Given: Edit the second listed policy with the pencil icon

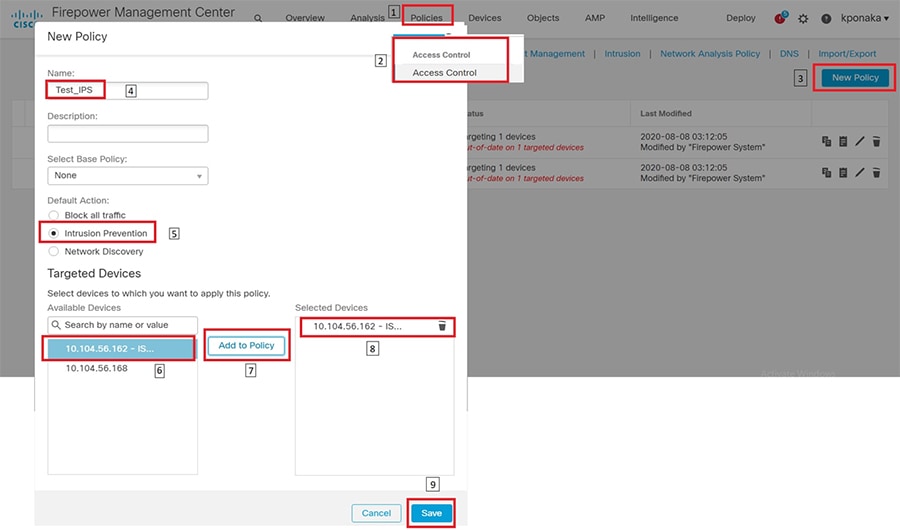Looking at the screenshot, I should (860, 172).
